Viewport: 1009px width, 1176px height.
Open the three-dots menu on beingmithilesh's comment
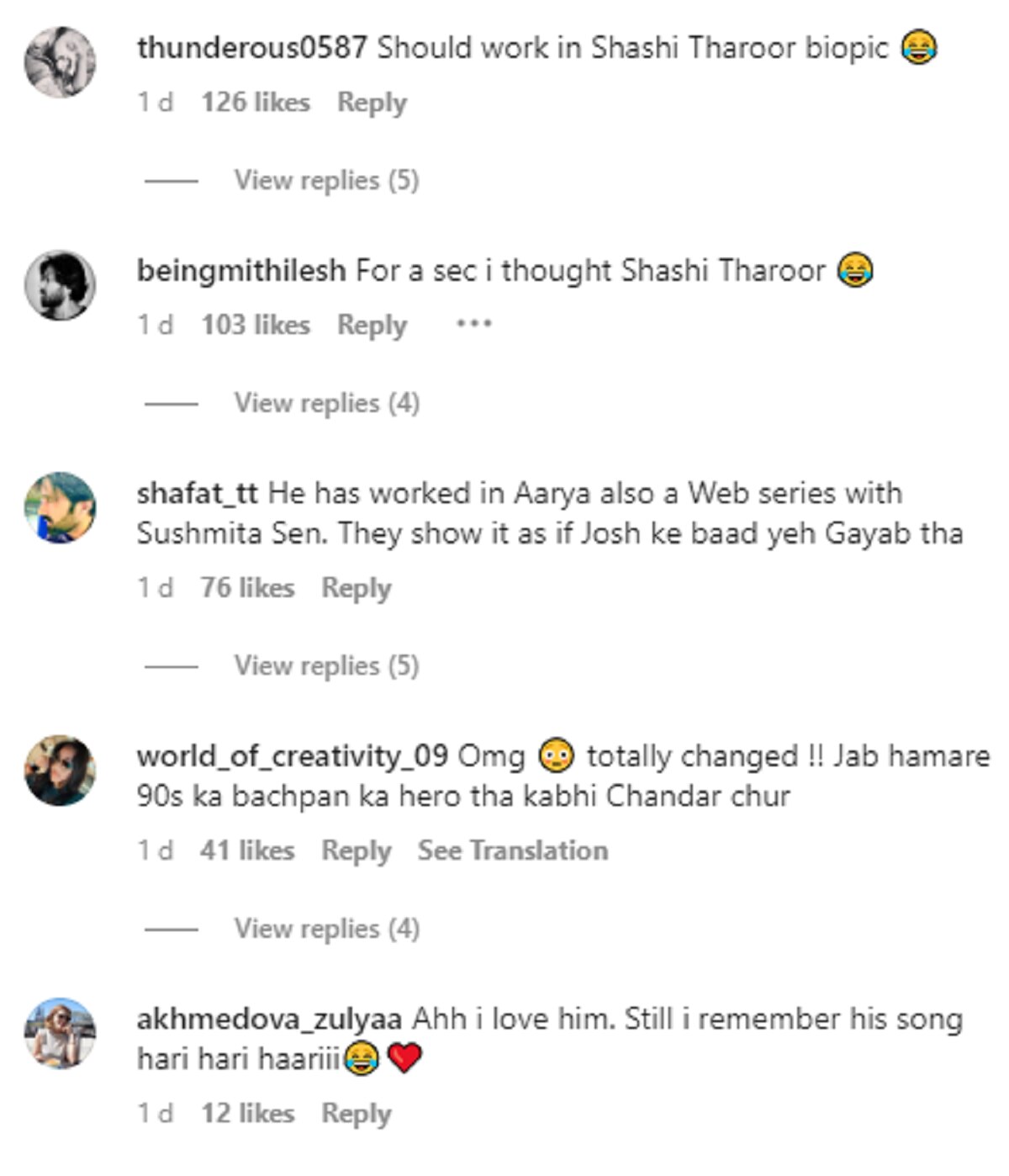(473, 324)
